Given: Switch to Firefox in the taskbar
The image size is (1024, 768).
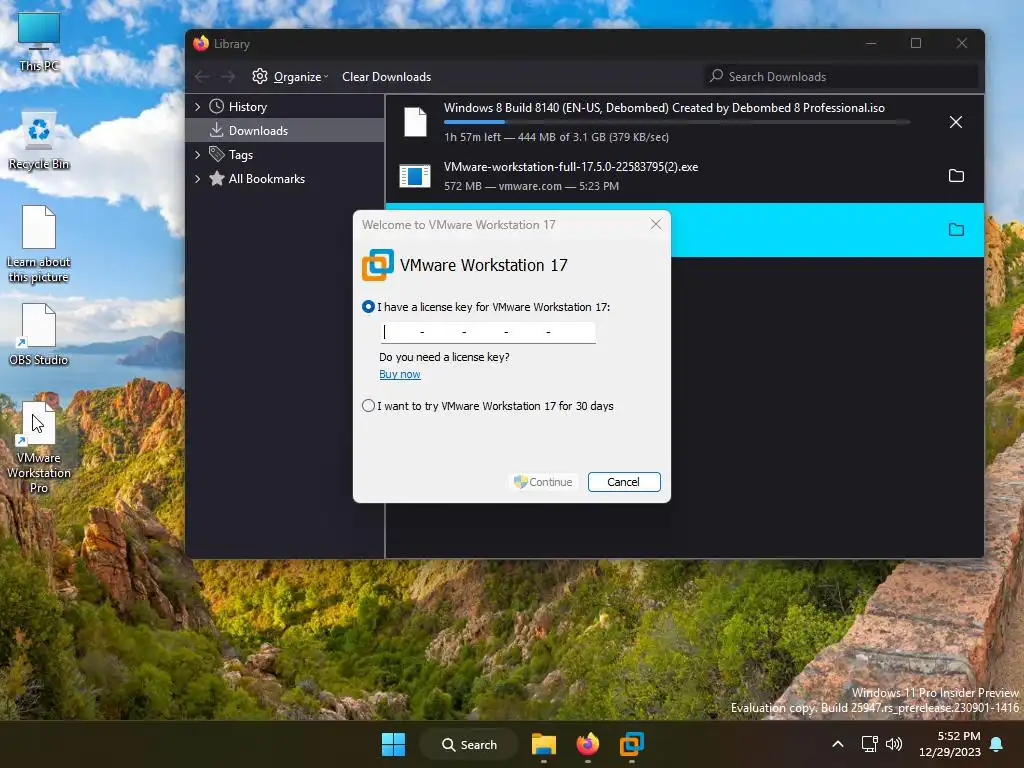Looking at the screenshot, I should [587, 744].
